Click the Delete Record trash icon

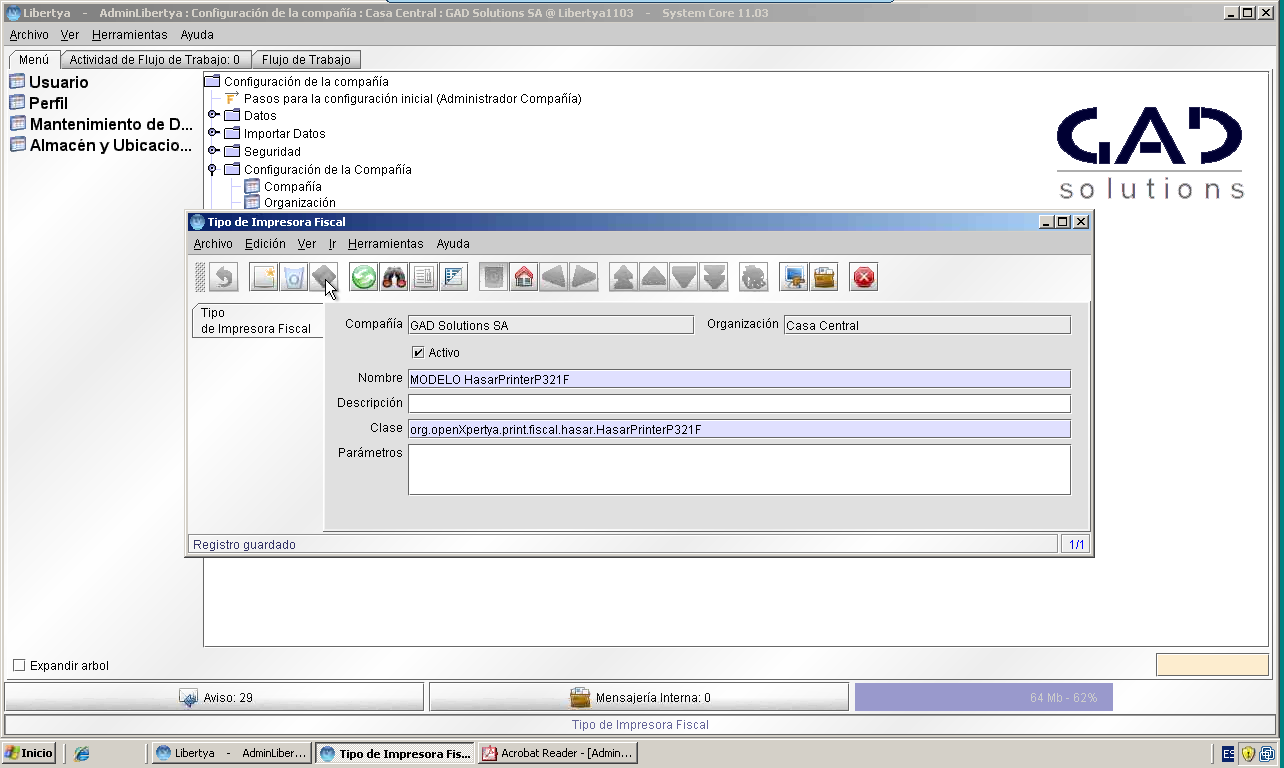(x=294, y=277)
